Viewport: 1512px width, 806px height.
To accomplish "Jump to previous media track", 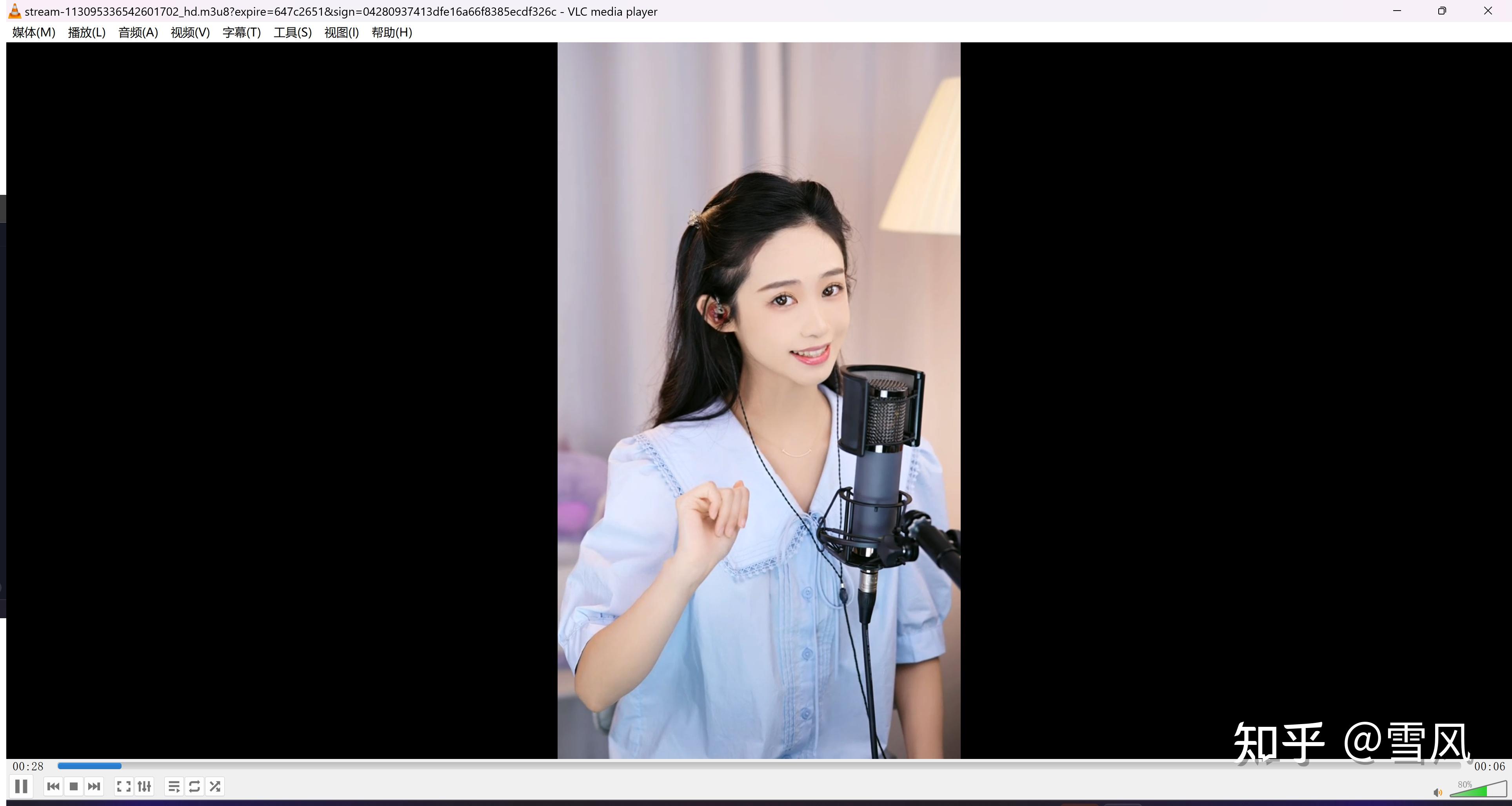I will coord(53,786).
